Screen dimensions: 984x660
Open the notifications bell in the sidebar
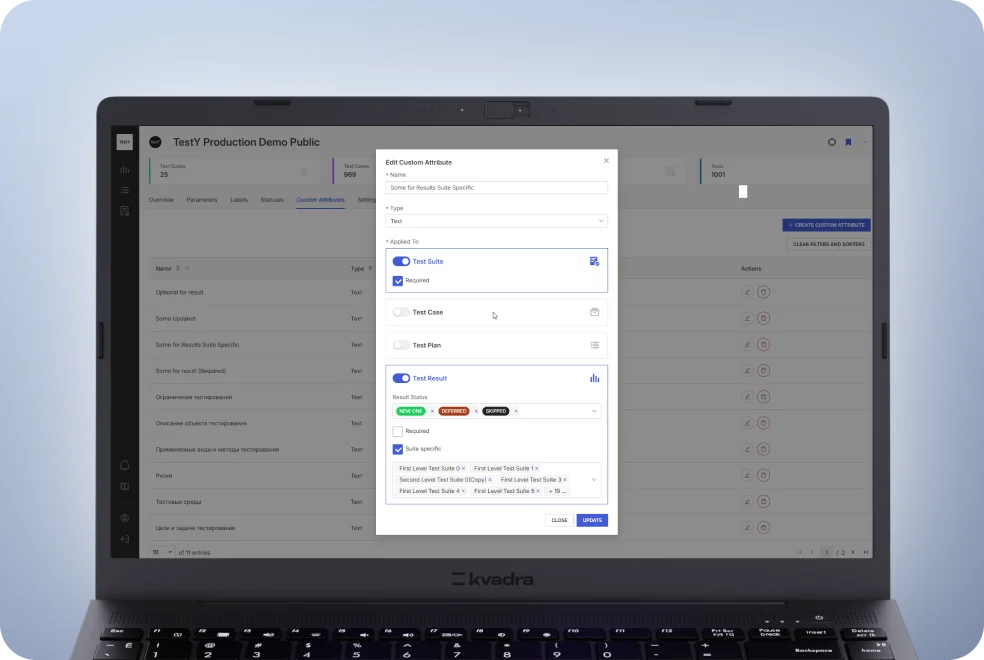tap(125, 465)
